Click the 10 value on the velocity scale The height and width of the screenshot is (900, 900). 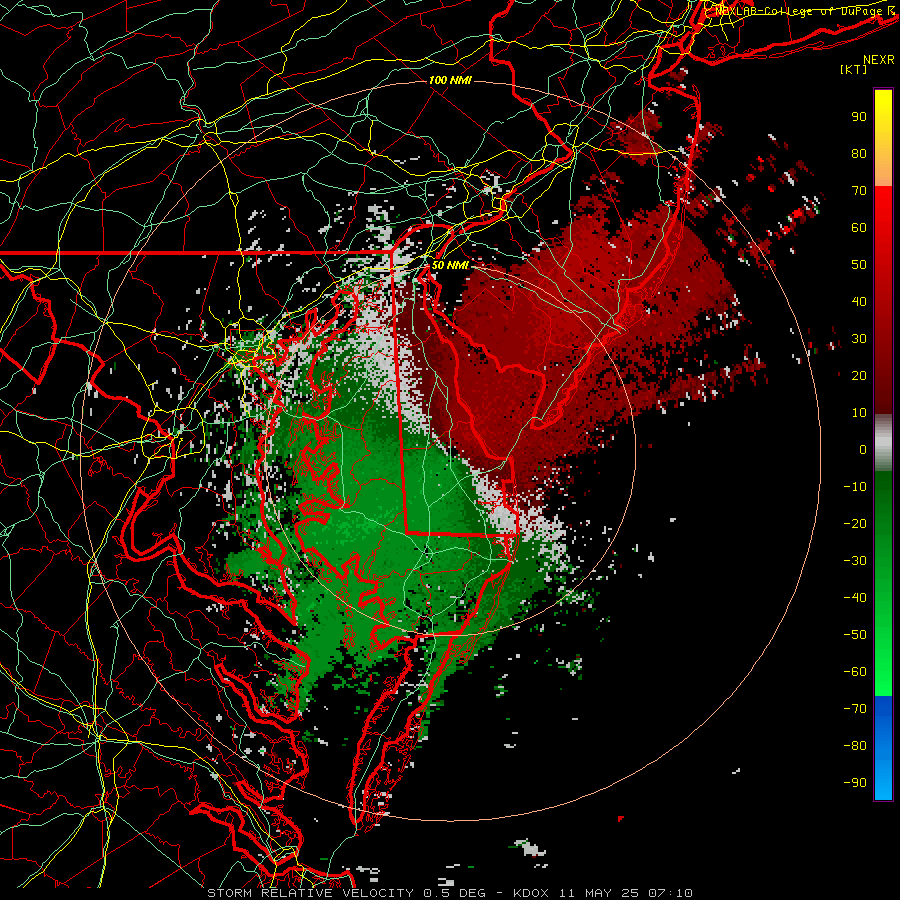point(859,413)
